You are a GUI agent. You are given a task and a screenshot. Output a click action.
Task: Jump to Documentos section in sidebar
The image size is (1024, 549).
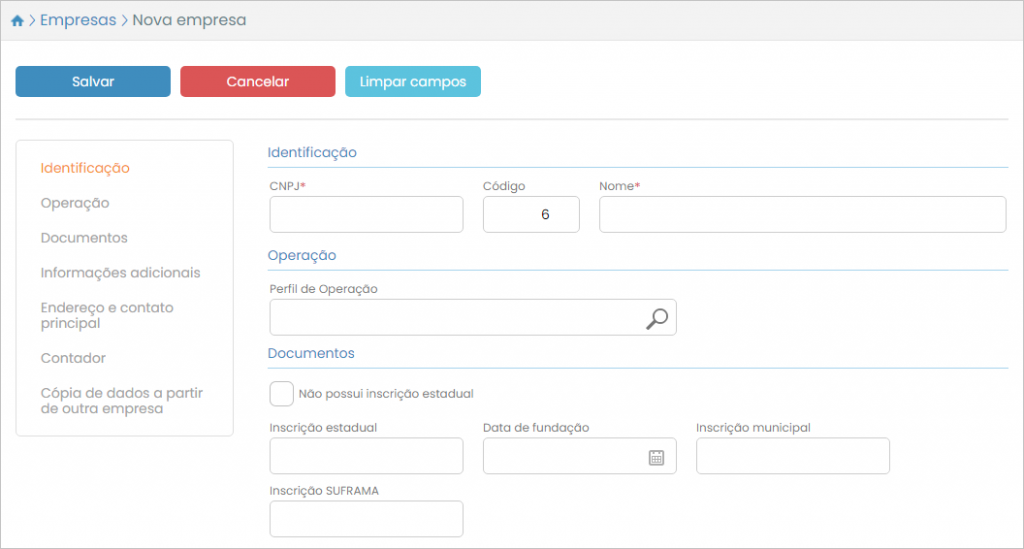84,238
